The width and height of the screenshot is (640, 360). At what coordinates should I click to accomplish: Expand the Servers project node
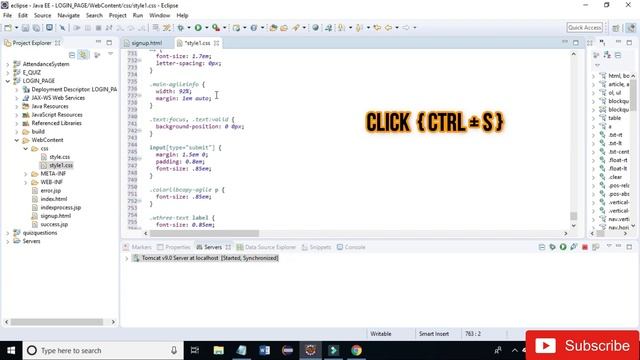(8, 241)
